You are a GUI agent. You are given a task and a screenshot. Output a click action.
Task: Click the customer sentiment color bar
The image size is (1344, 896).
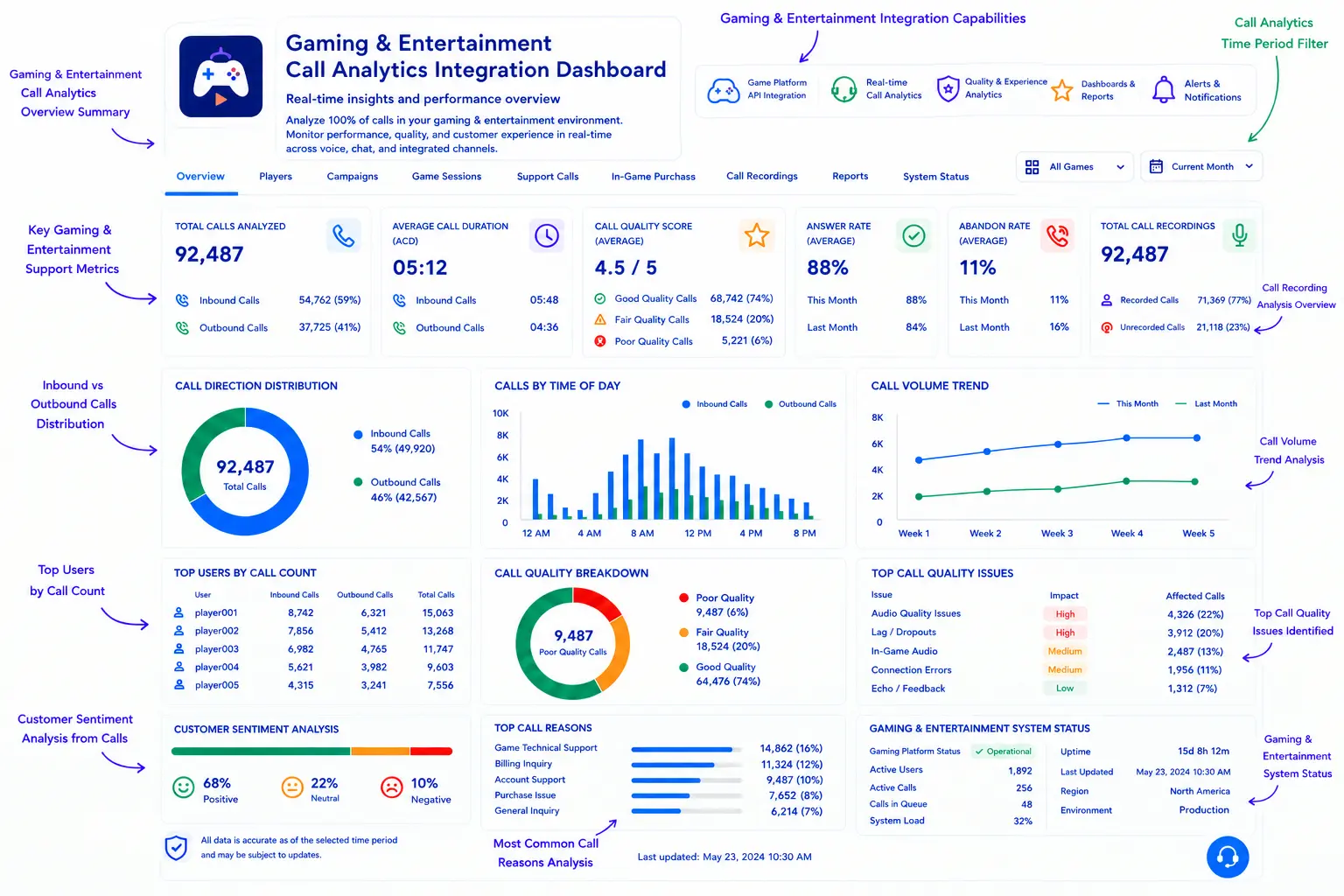pyautogui.click(x=311, y=751)
